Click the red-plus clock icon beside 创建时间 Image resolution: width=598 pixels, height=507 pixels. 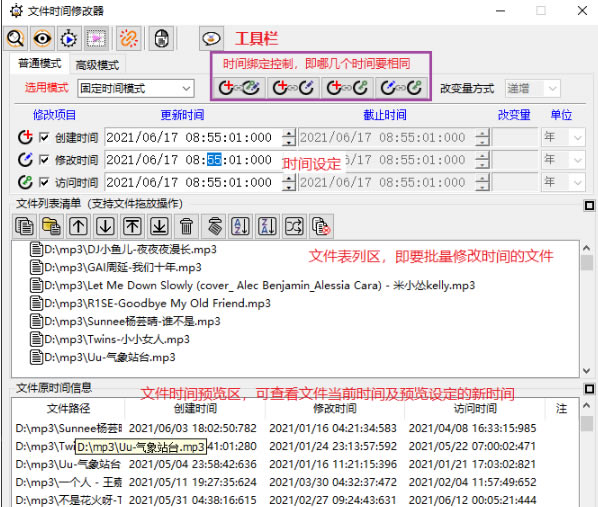pyautogui.click(x=25, y=137)
